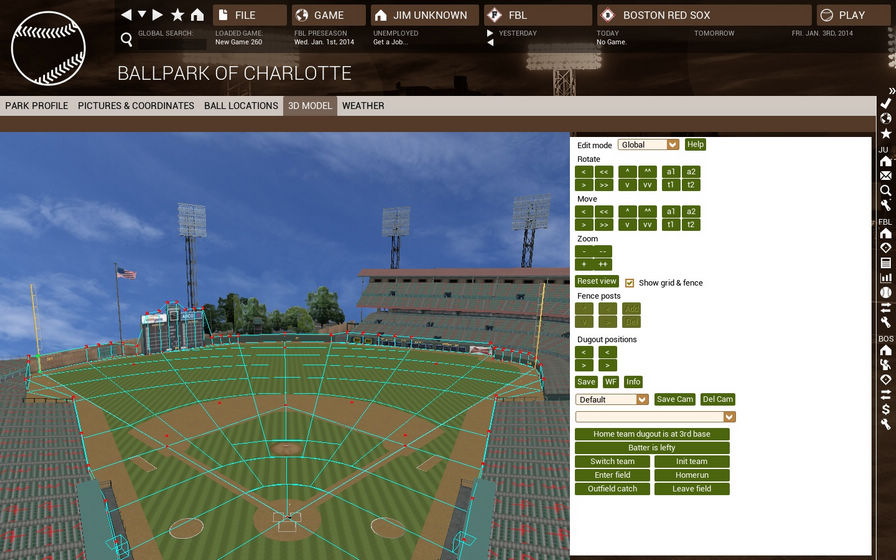This screenshot has height=560, width=896.
Task: Click the Zoom ++ button
Action: click(x=603, y=265)
